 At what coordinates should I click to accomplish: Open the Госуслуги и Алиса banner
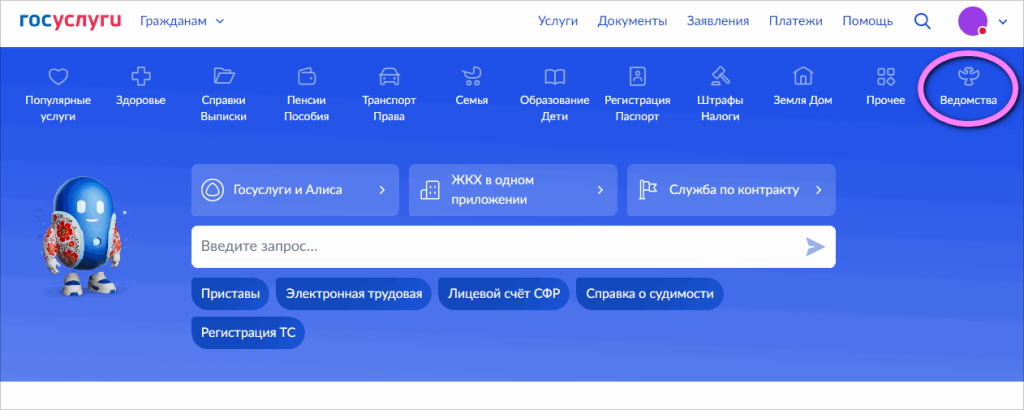coord(295,190)
